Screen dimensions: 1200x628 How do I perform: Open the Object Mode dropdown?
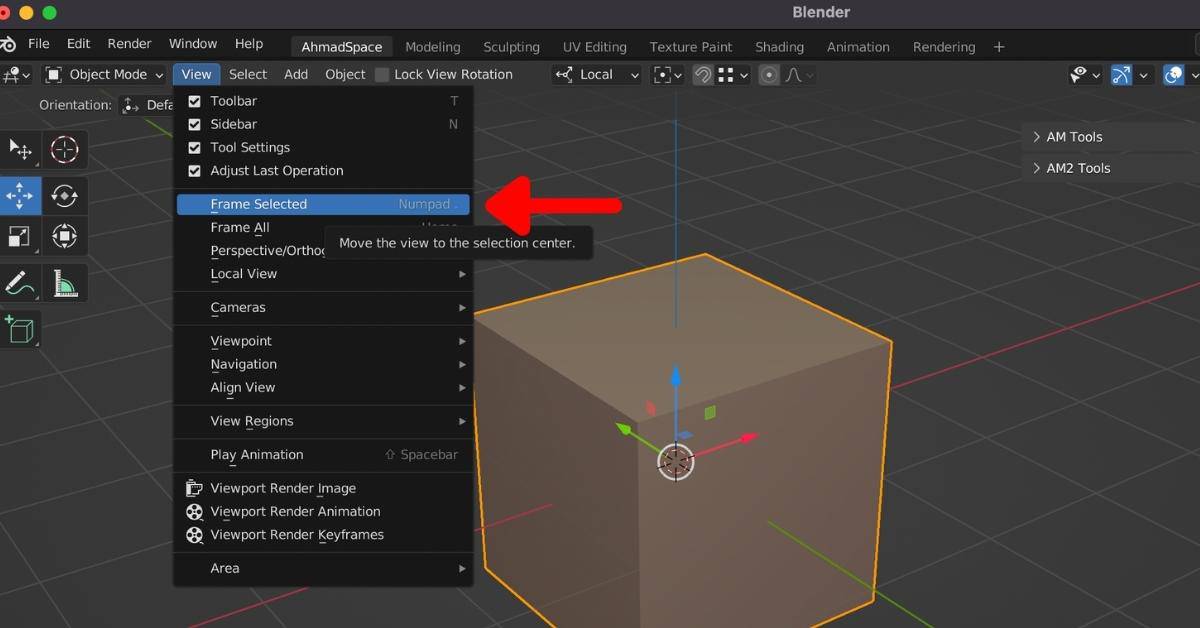(103, 74)
